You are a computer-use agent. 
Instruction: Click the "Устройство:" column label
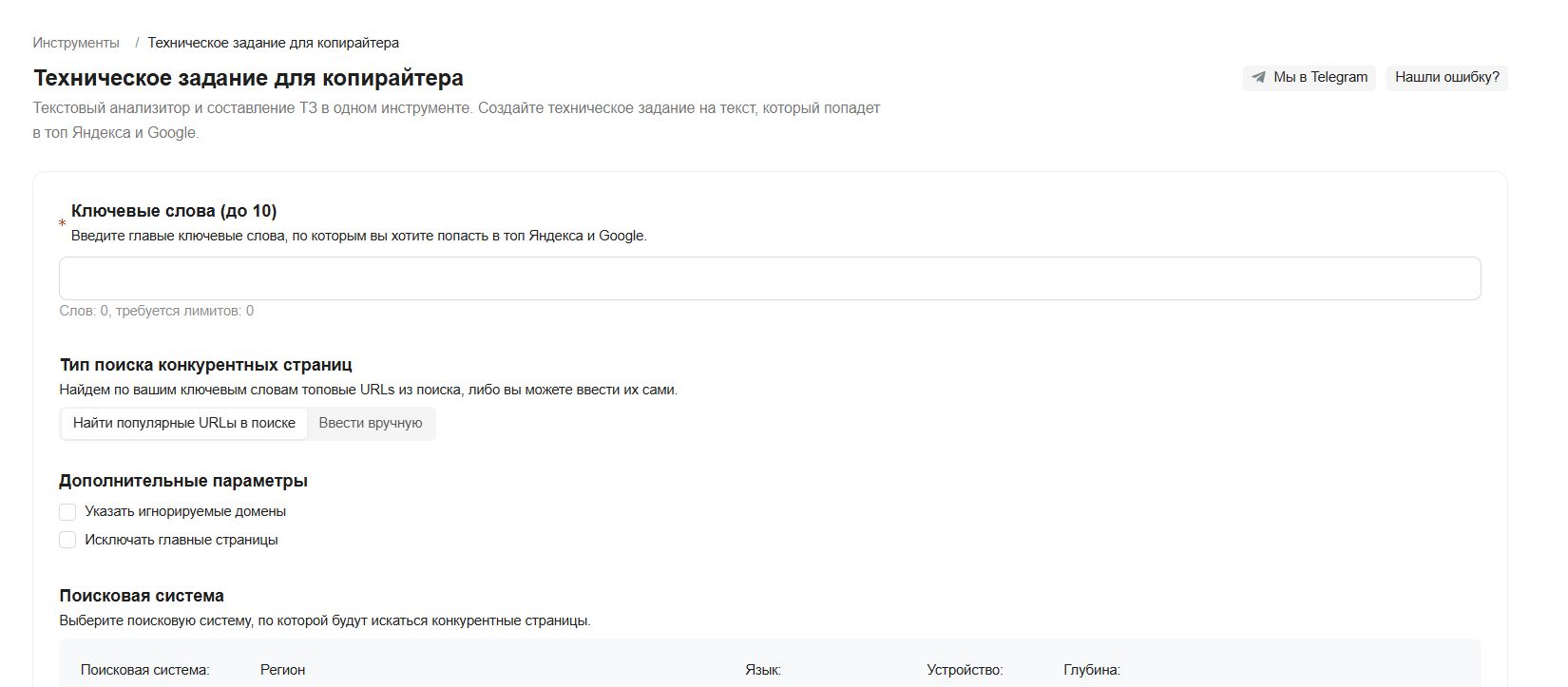(965, 670)
